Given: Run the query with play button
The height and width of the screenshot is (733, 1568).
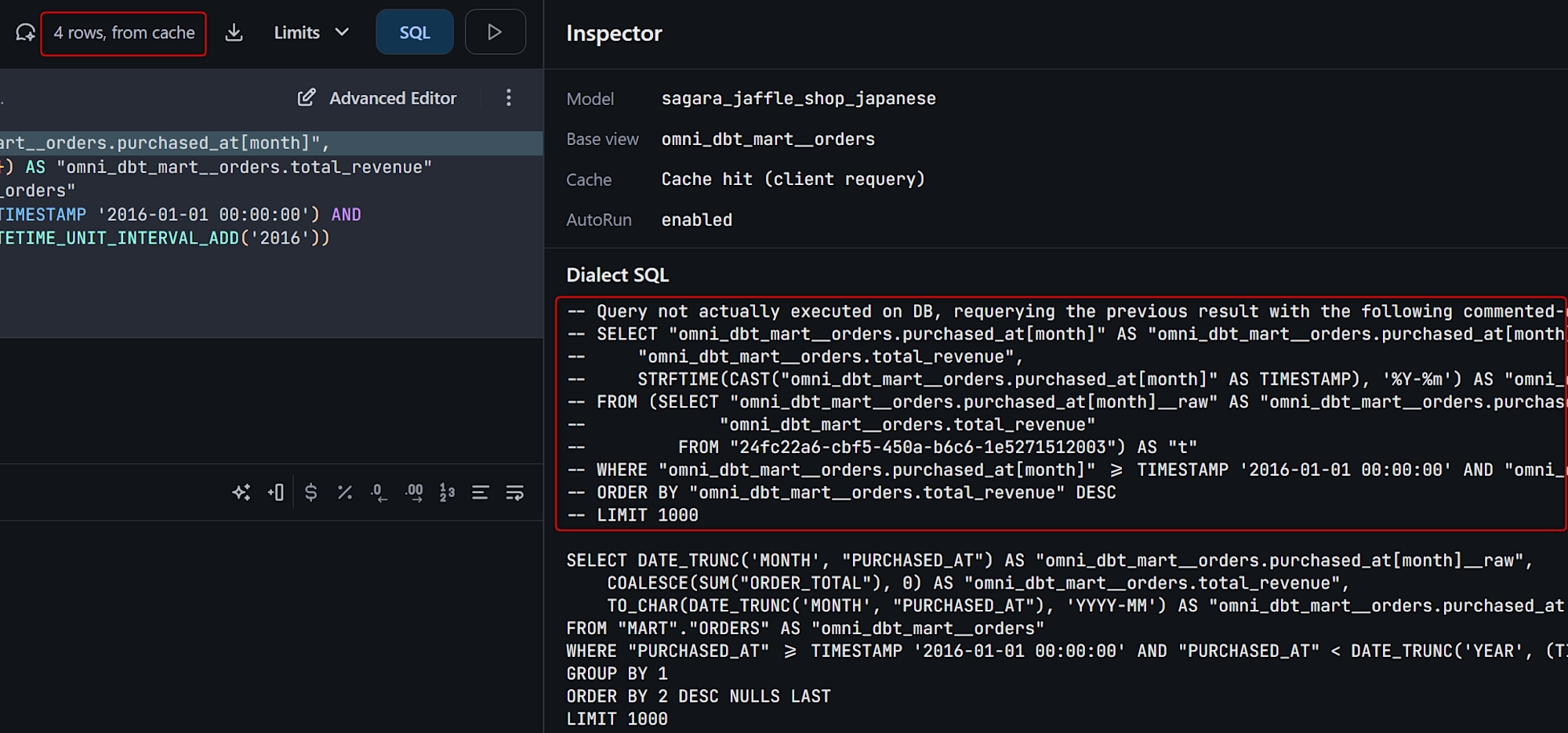Looking at the screenshot, I should click(495, 32).
